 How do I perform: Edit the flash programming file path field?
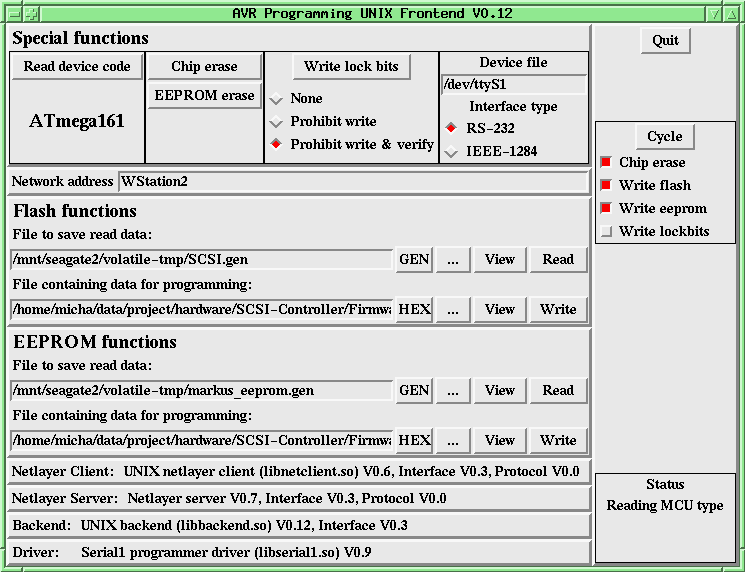201,309
